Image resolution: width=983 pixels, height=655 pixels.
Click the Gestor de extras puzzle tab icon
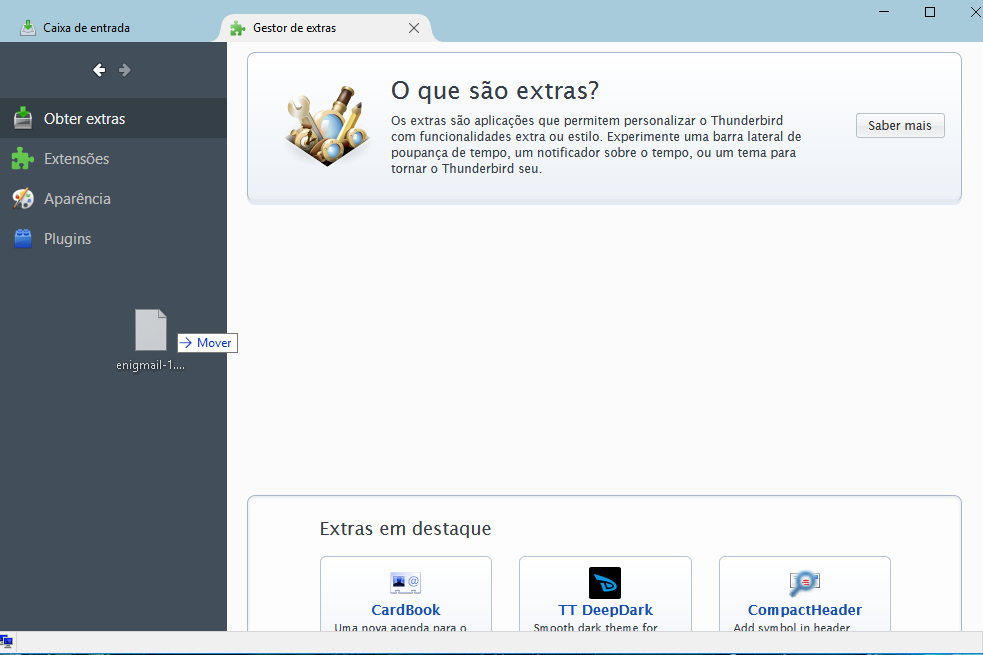(238, 28)
